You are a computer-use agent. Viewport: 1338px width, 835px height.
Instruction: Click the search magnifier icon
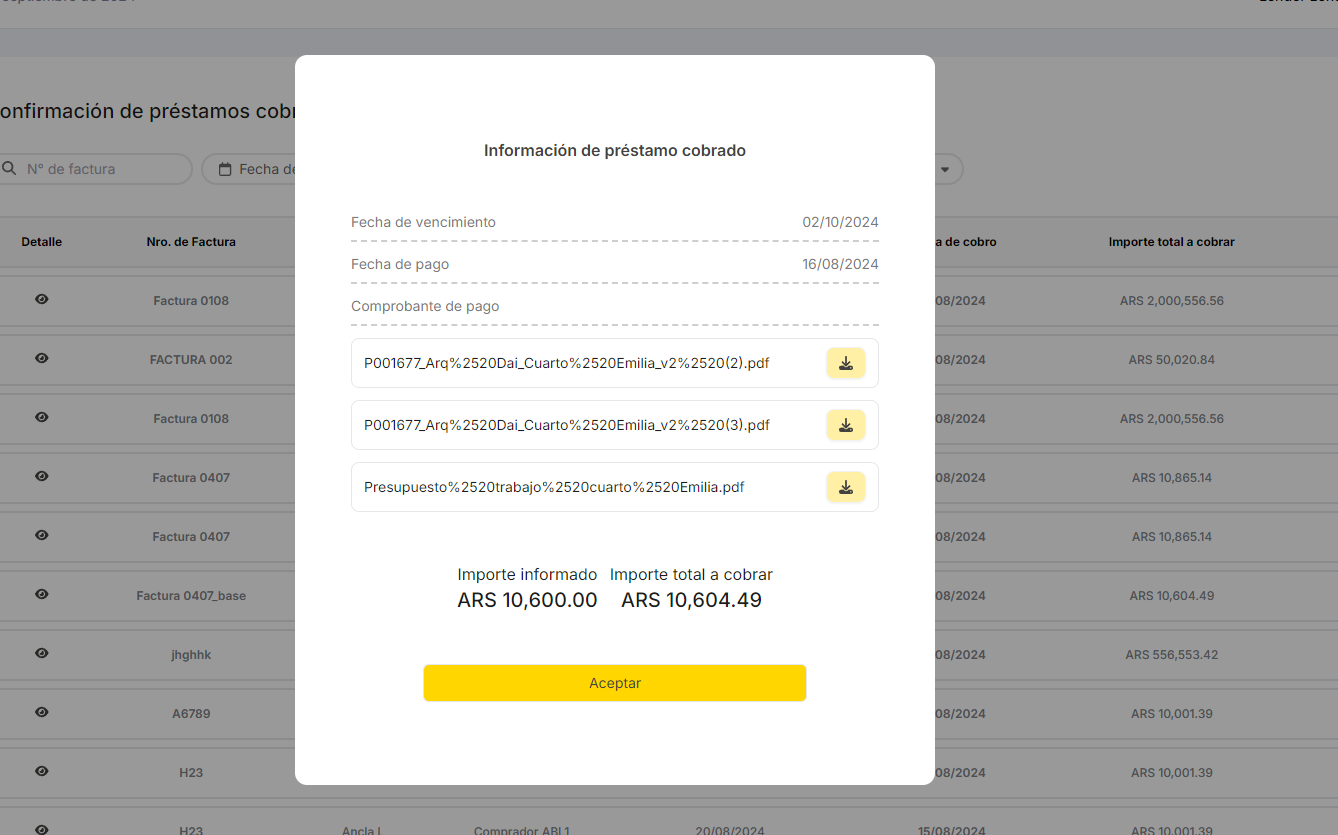point(9,169)
